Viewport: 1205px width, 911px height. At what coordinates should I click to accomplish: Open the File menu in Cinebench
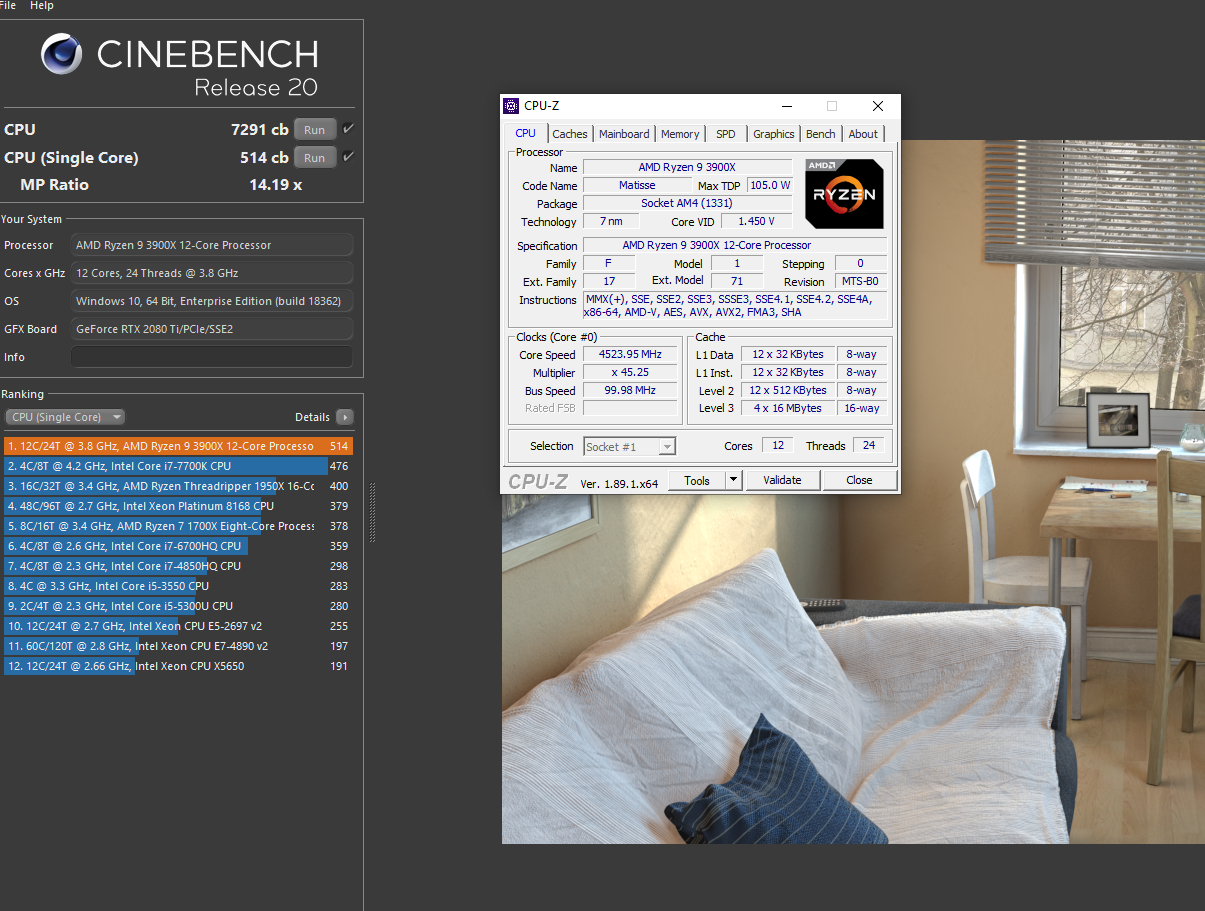coord(8,5)
